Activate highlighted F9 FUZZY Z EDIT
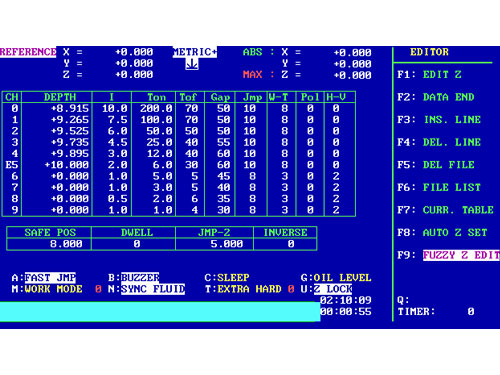 (448, 255)
